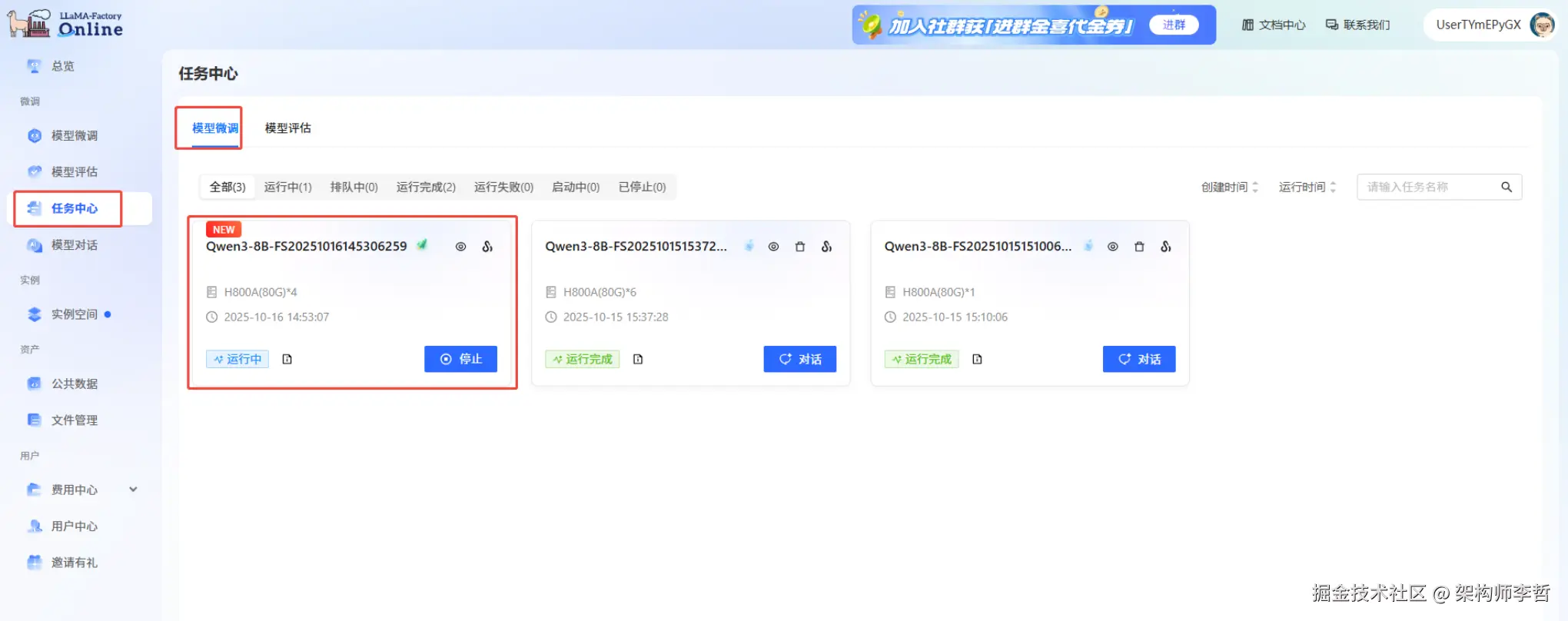The height and width of the screenshot is (621, 1568).
Task: Delete the H800A(80G)*6 task with trash icon
Action: (x=800, y=247)
